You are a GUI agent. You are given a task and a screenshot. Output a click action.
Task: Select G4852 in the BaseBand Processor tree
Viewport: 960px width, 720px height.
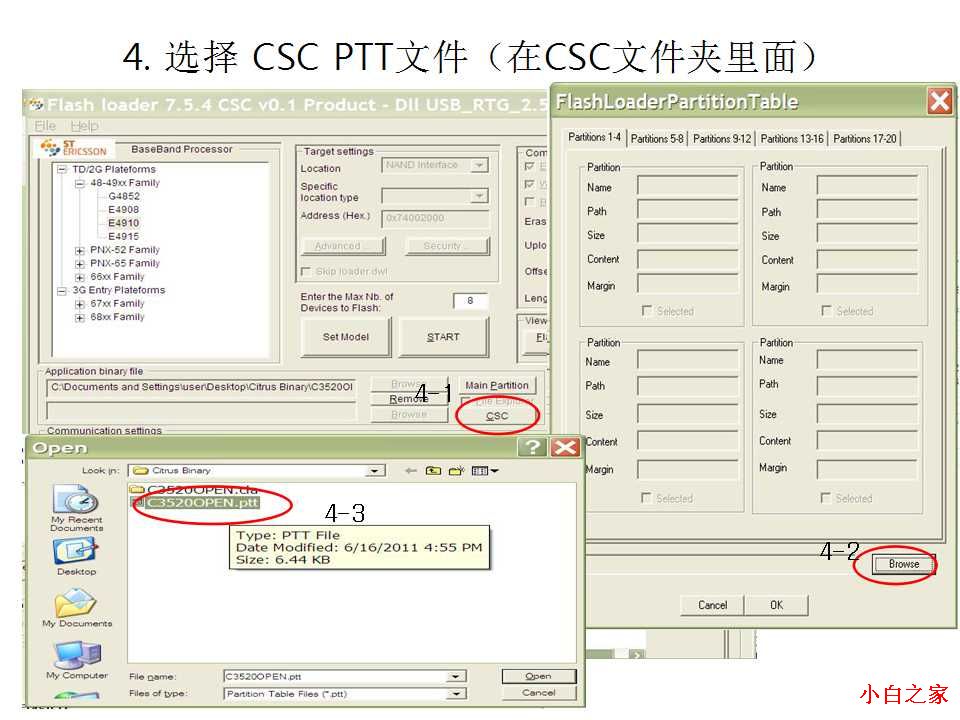click(124, 197)
